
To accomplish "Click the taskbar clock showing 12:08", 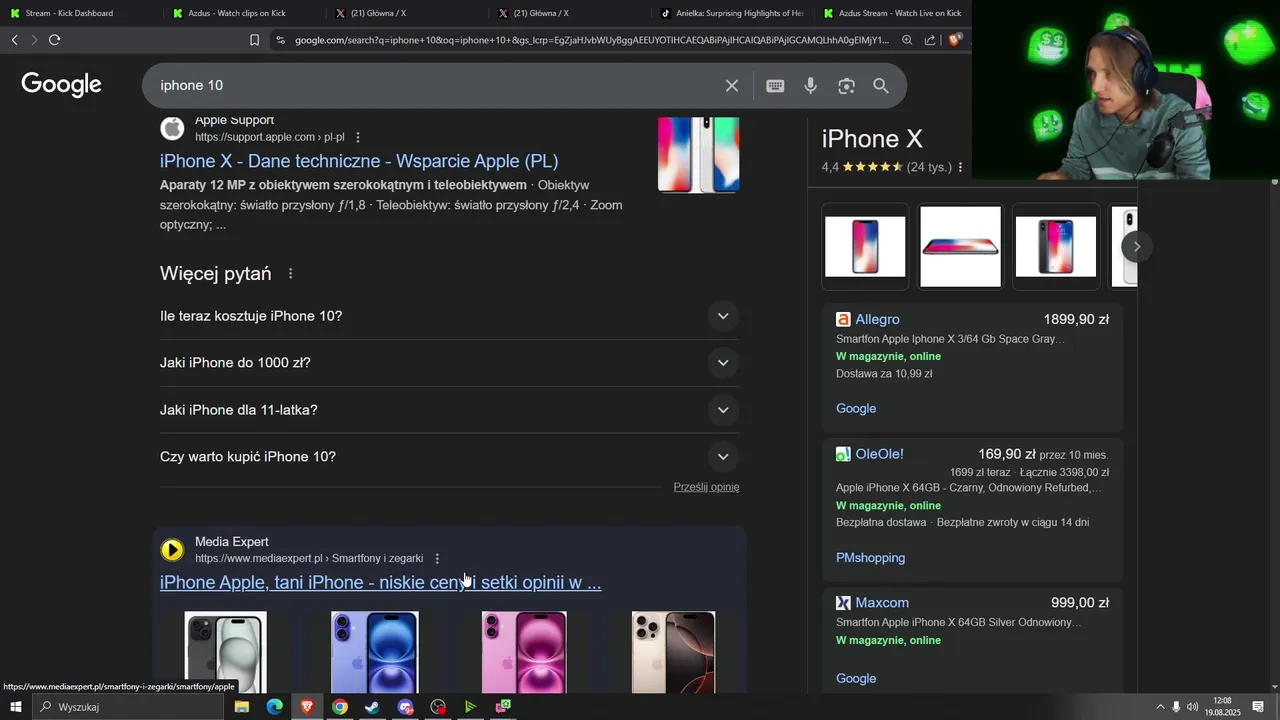I will point(1222,707).
